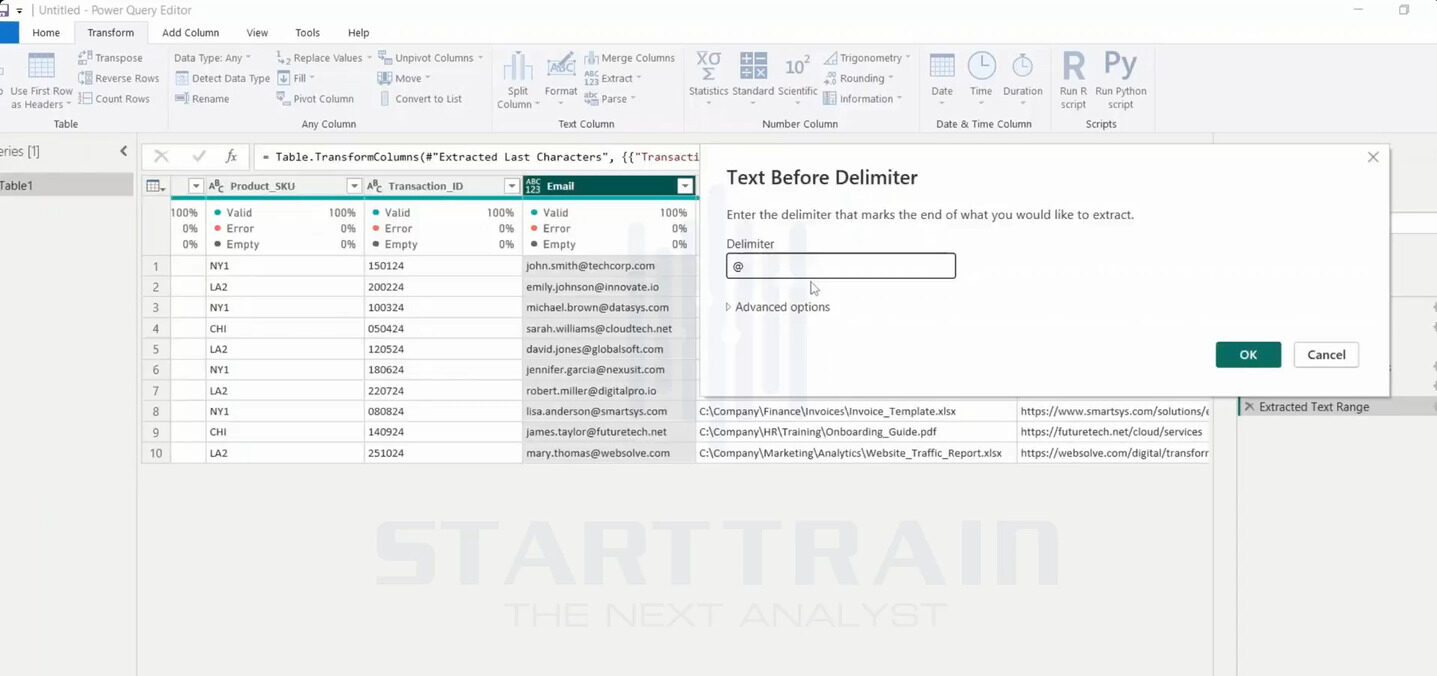Click Run R script
The width and height of the screenshot is (1437, 676).
[1073, 80]
